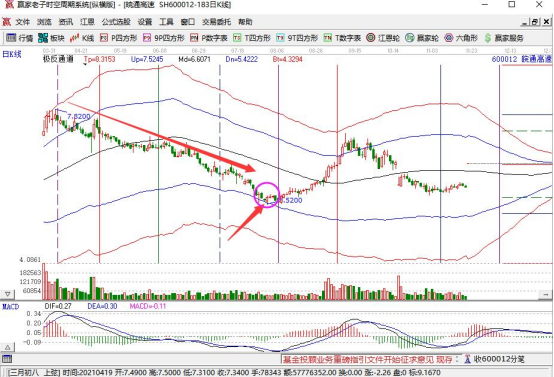
Task: Select the P四方形 tool
Action: tap(118, 38)
